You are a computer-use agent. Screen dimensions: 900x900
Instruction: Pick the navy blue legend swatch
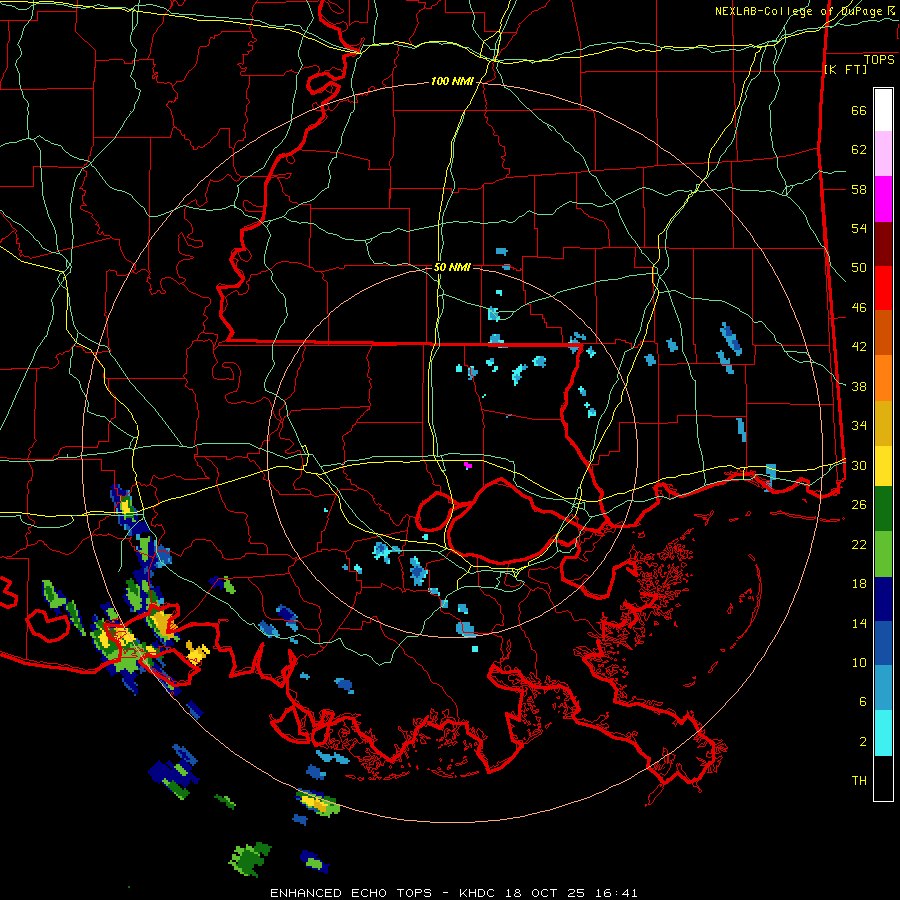[883, 599]
